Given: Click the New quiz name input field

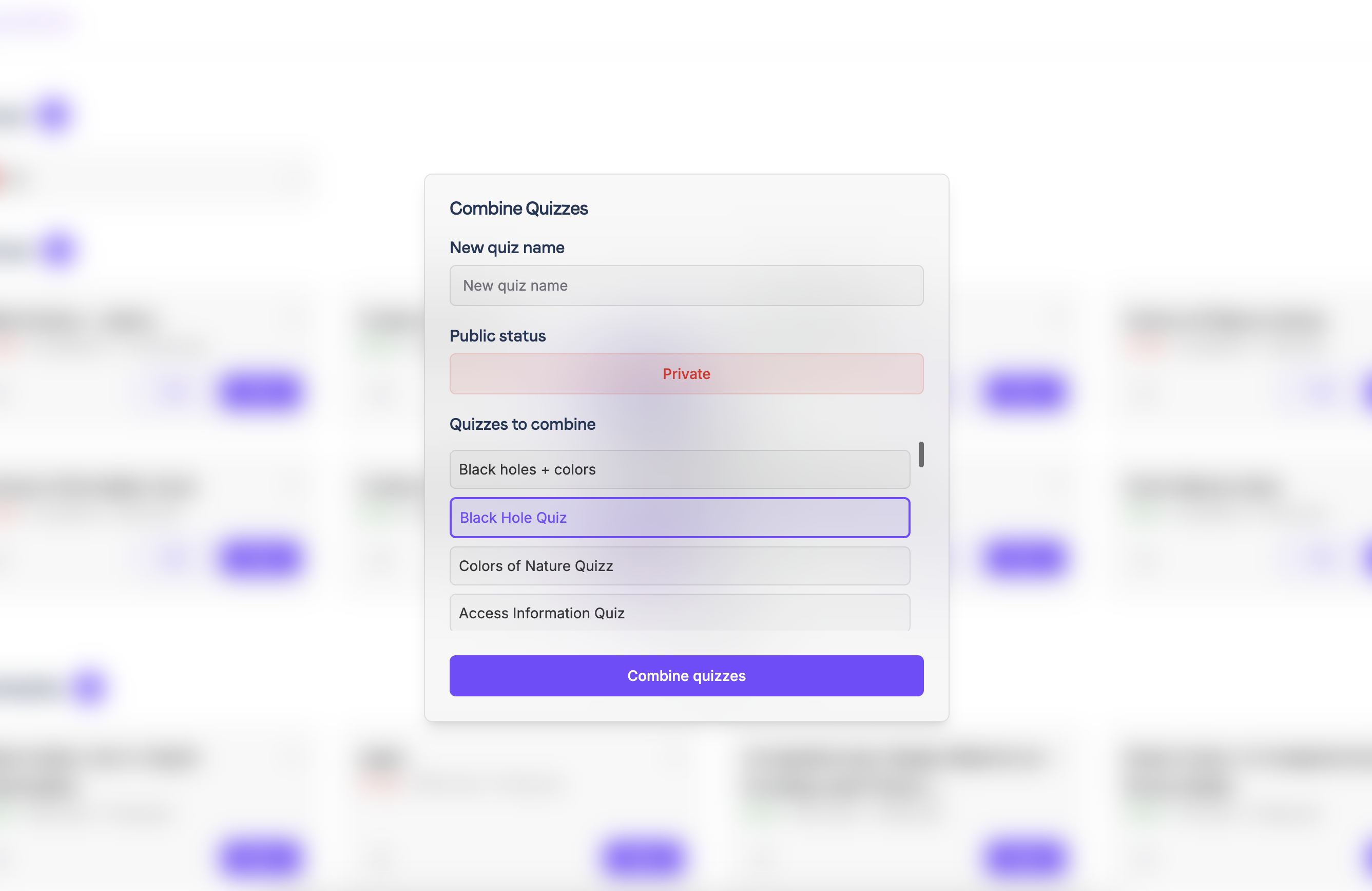Looking at the screenshot, I should click(x=686, y=286).
